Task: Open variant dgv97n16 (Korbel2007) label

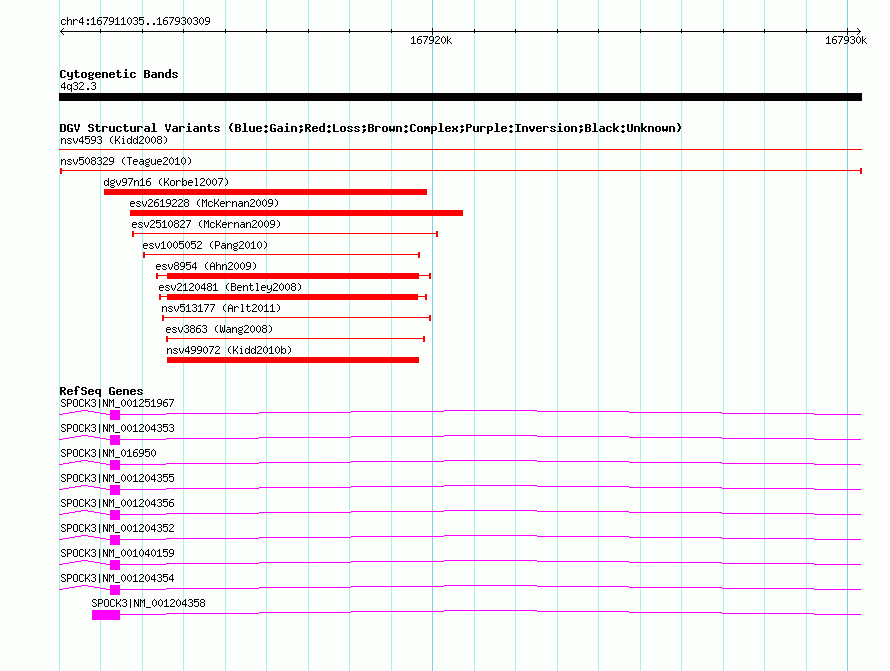Action: pos(166,182)
